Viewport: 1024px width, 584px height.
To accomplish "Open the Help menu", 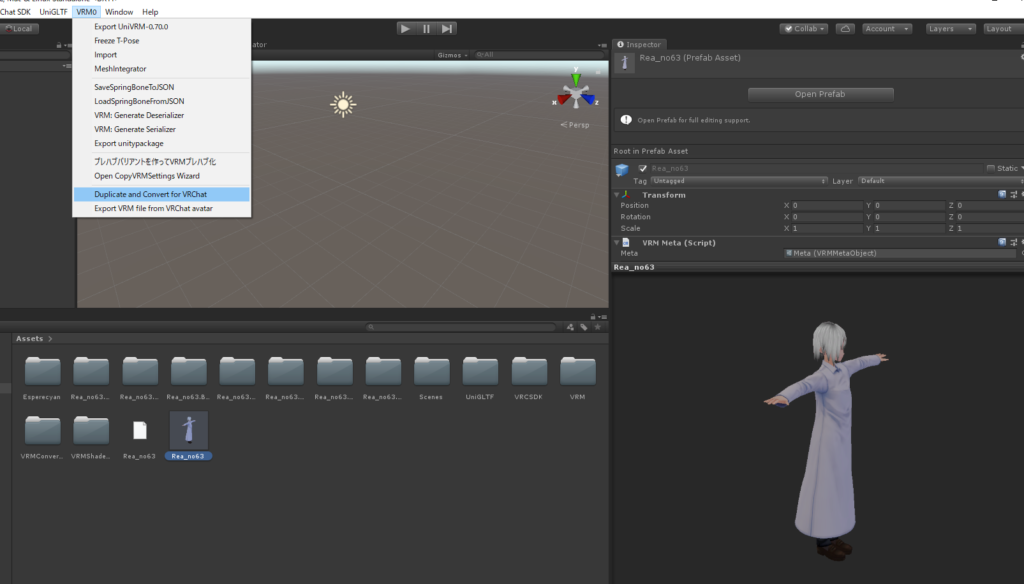I will (150, 12).
